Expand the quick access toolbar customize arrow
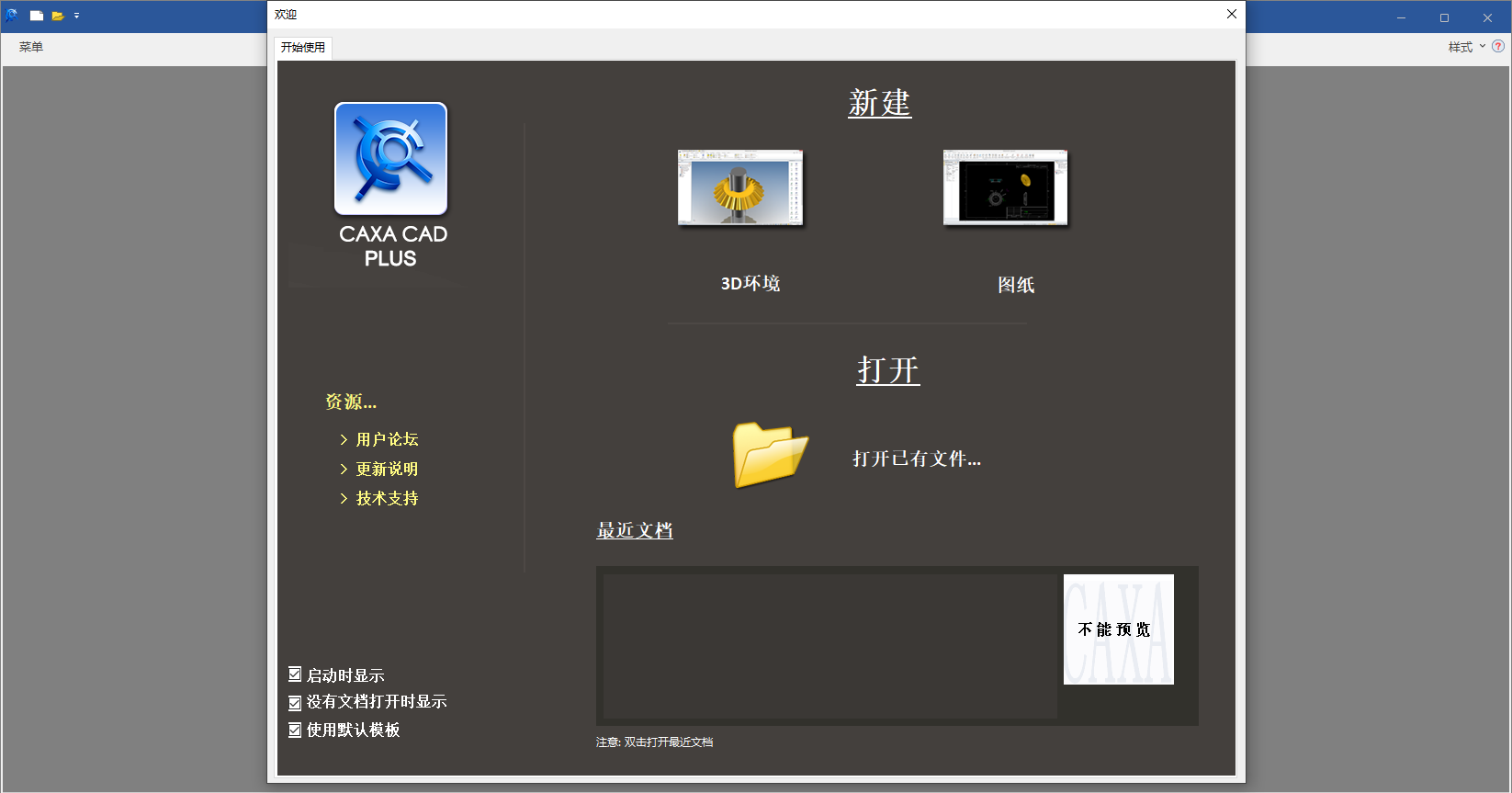1512x793 pixels. coord(76,16)
